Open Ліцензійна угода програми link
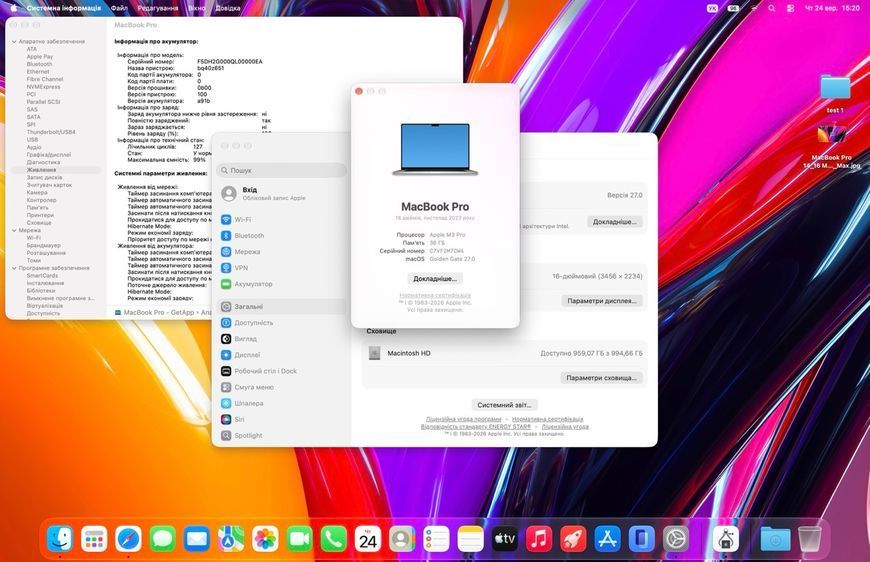Screen dimensions: 870x562 (463, 419)
